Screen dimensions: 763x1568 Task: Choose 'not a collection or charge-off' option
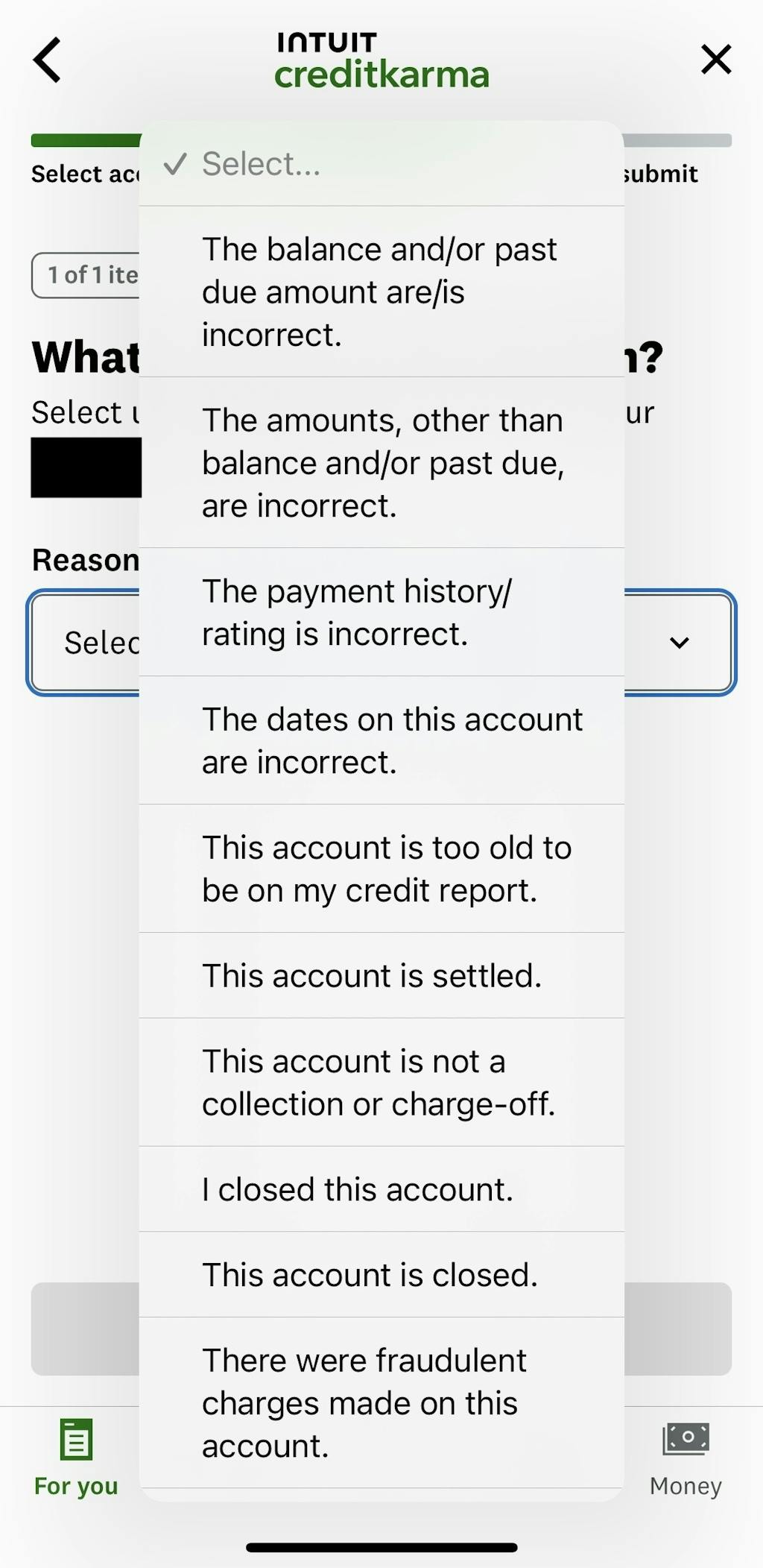[x=381, y=1082]
